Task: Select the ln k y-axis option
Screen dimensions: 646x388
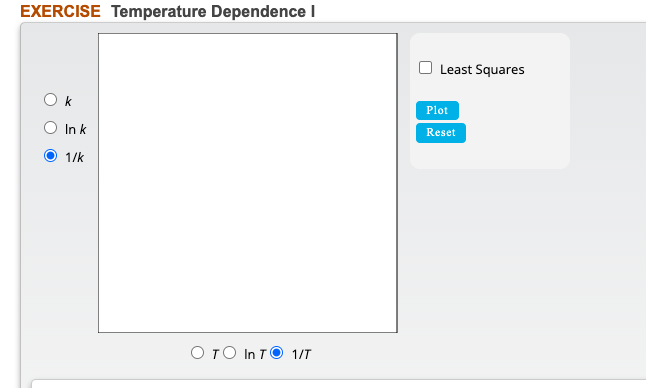Action: 50,128
